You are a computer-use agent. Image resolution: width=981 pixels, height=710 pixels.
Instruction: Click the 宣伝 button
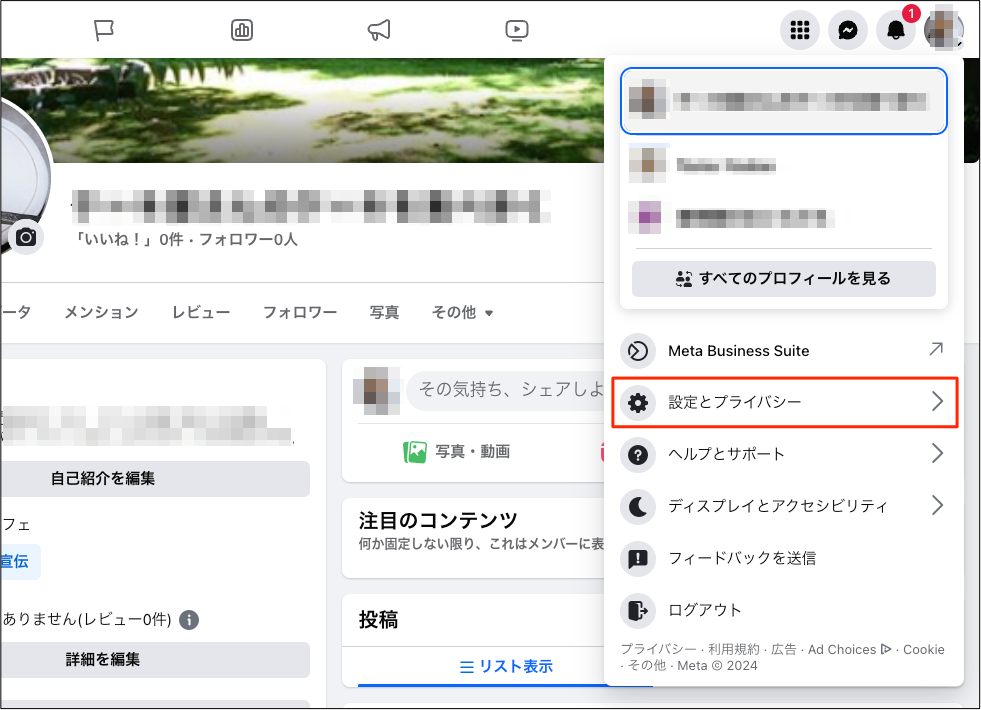[19, 562]
